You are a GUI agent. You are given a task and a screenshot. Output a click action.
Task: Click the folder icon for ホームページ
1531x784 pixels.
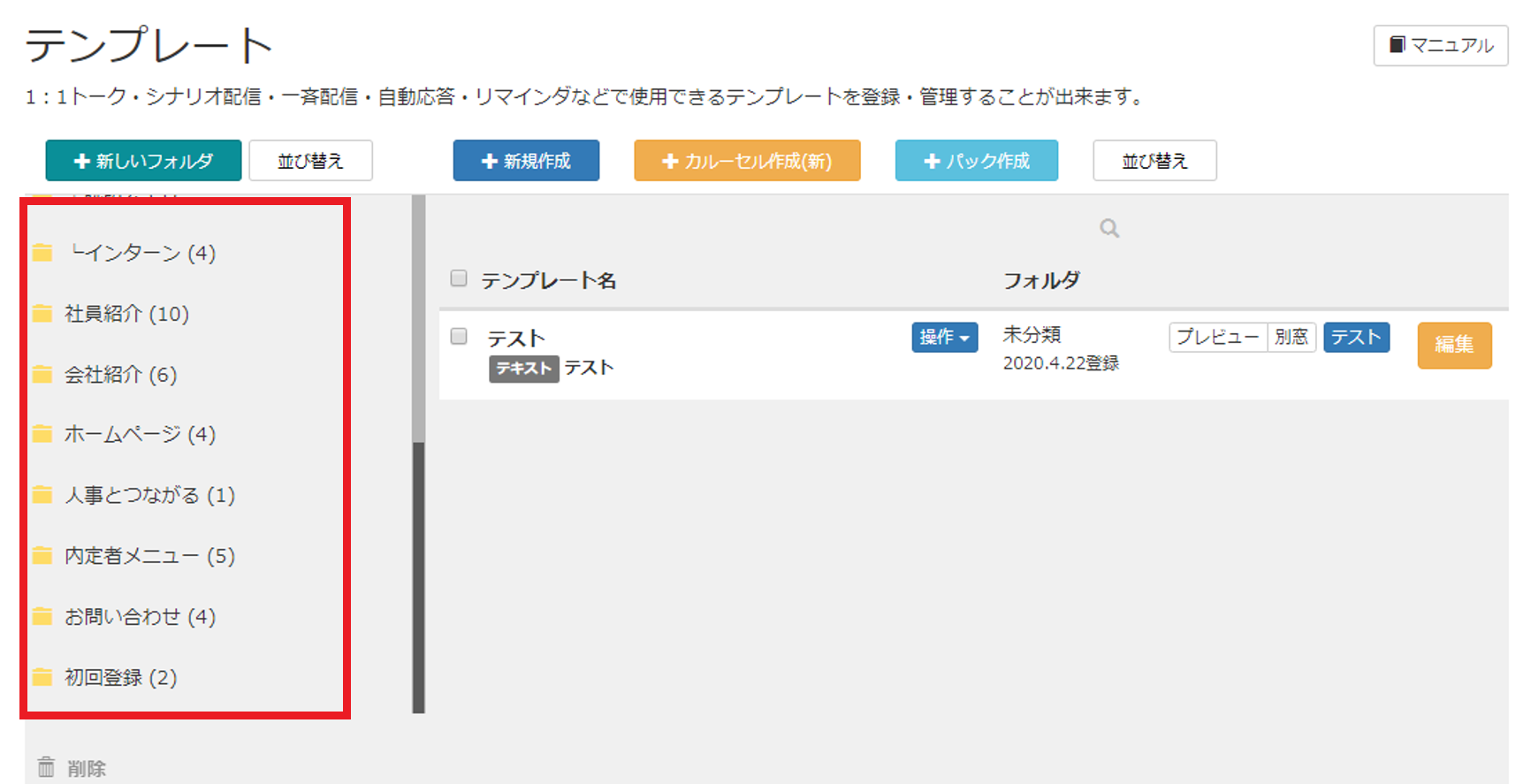click(x=42, y=434)
